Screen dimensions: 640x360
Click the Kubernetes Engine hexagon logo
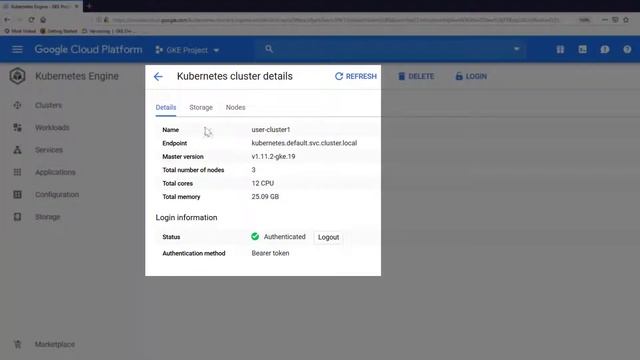[x=18, y=76]
